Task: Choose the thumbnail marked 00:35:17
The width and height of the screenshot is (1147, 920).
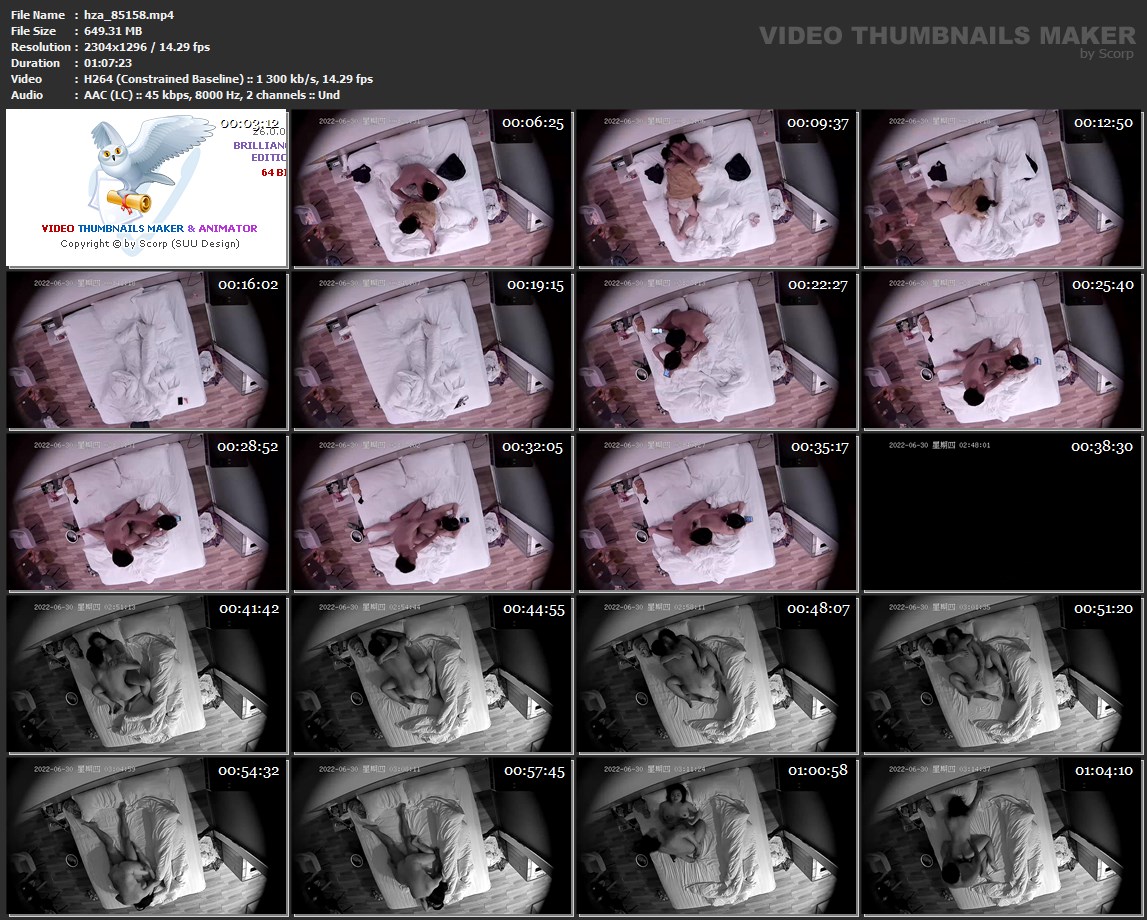Action: [x=717, y=512]
